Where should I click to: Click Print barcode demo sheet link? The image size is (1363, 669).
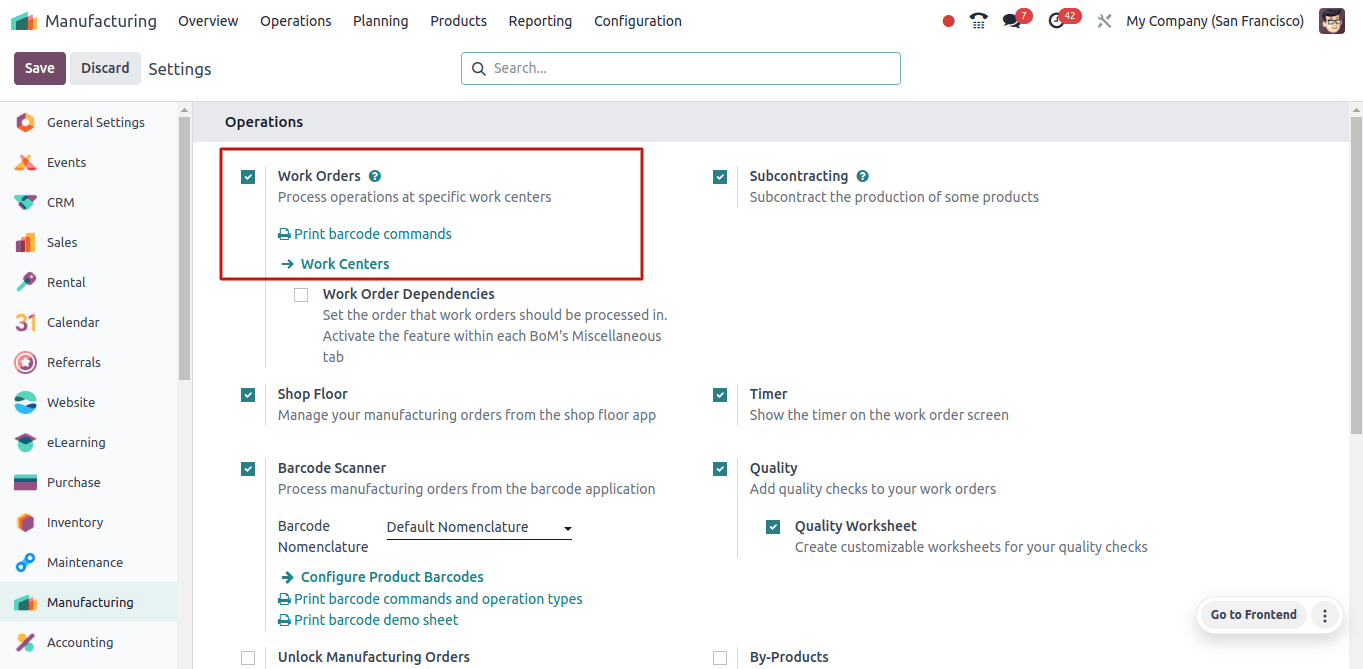368,620
